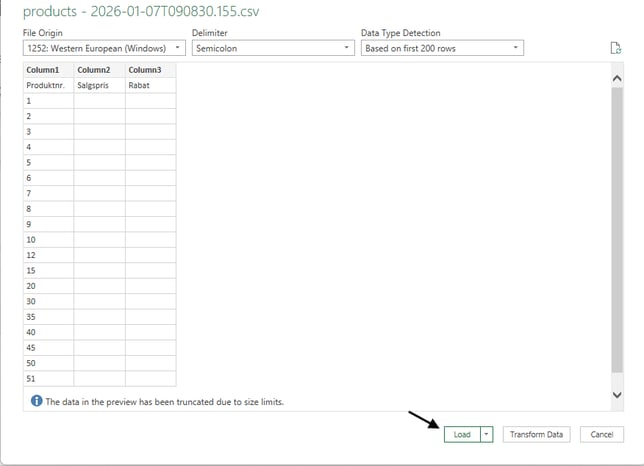Select the Column3 header
Screen dimensions: 644x466
click(x=150, y=70)
